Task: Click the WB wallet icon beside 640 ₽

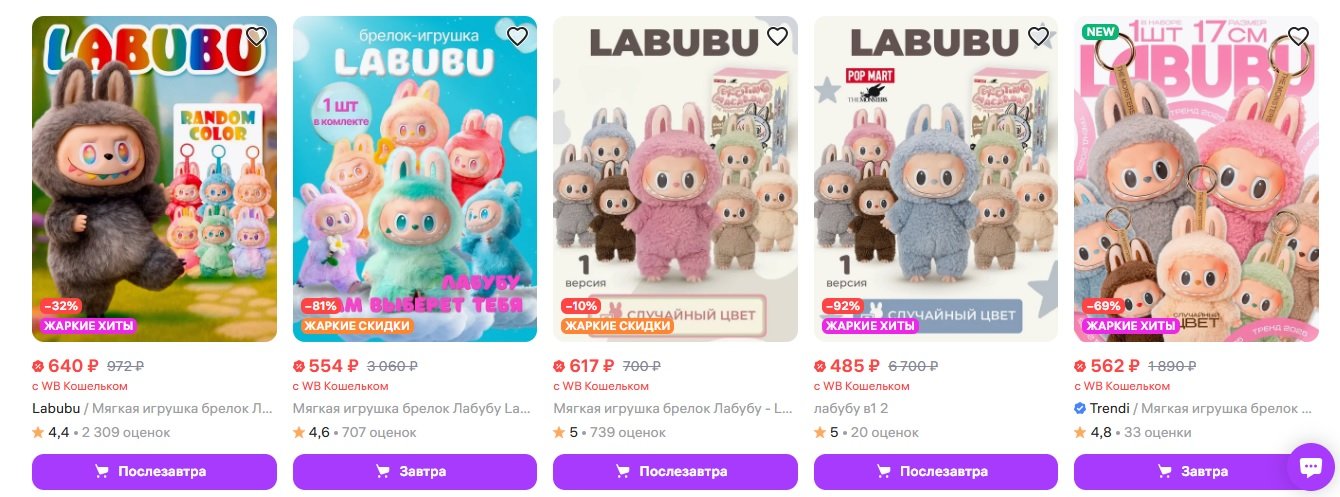Action: tap(38, 366)
